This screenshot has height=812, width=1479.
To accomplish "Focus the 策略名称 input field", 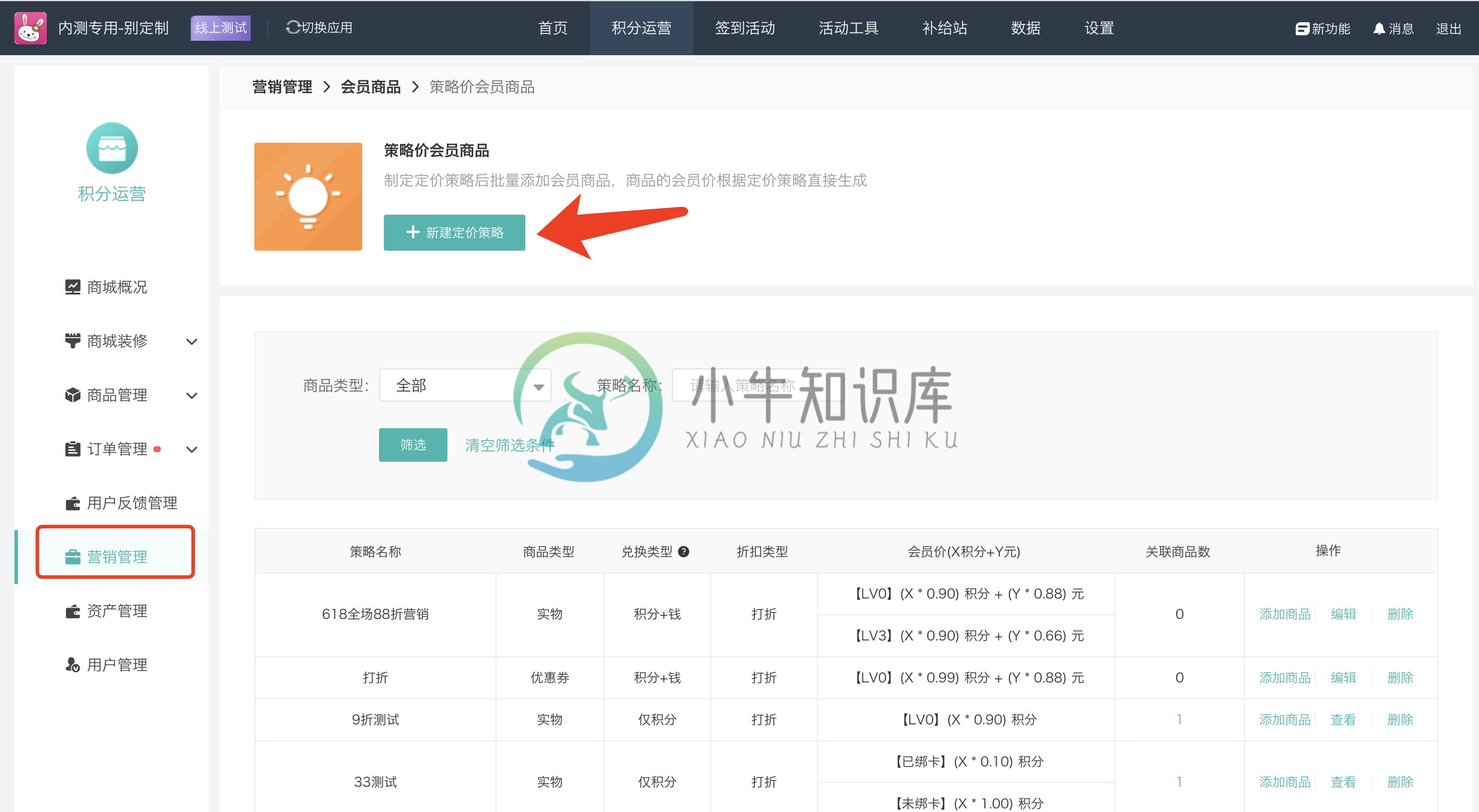I will [x=758, y=385].
